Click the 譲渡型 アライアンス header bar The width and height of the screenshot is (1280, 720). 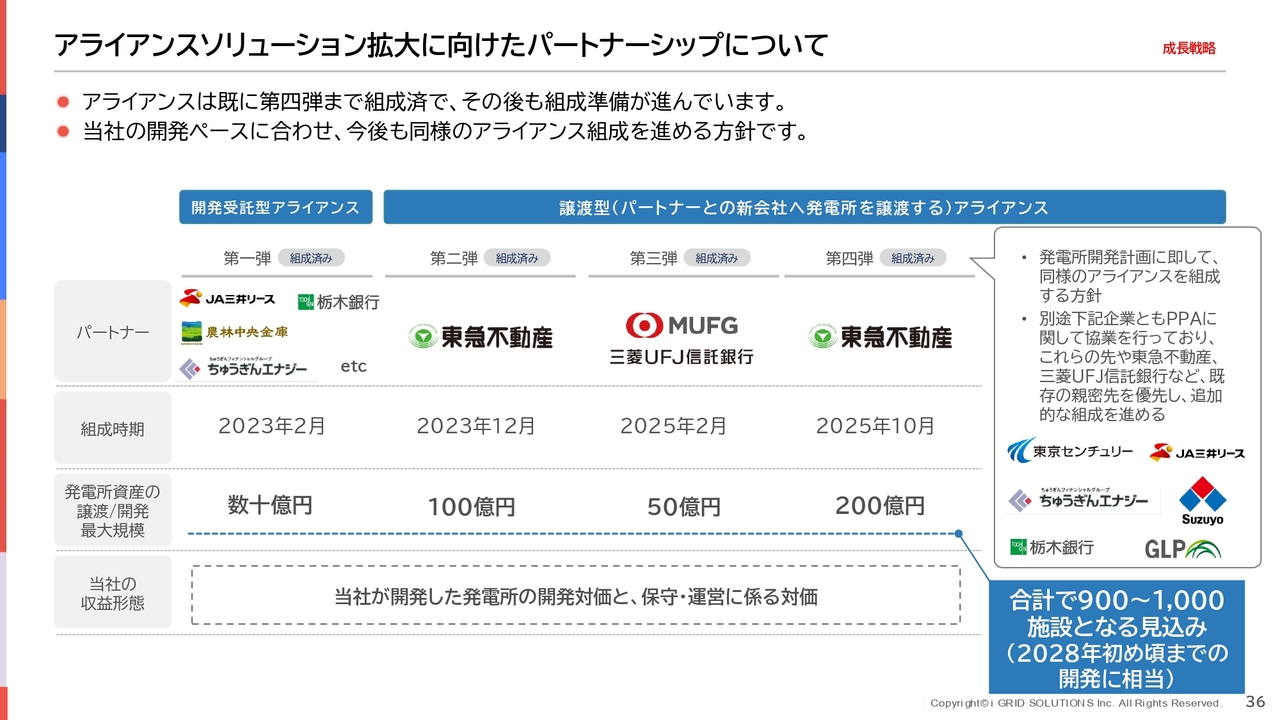805,207
